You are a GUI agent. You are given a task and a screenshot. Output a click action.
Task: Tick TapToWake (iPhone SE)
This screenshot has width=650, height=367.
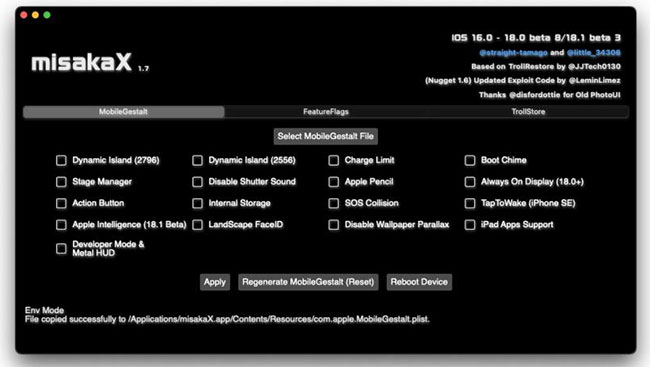(470, 203)
